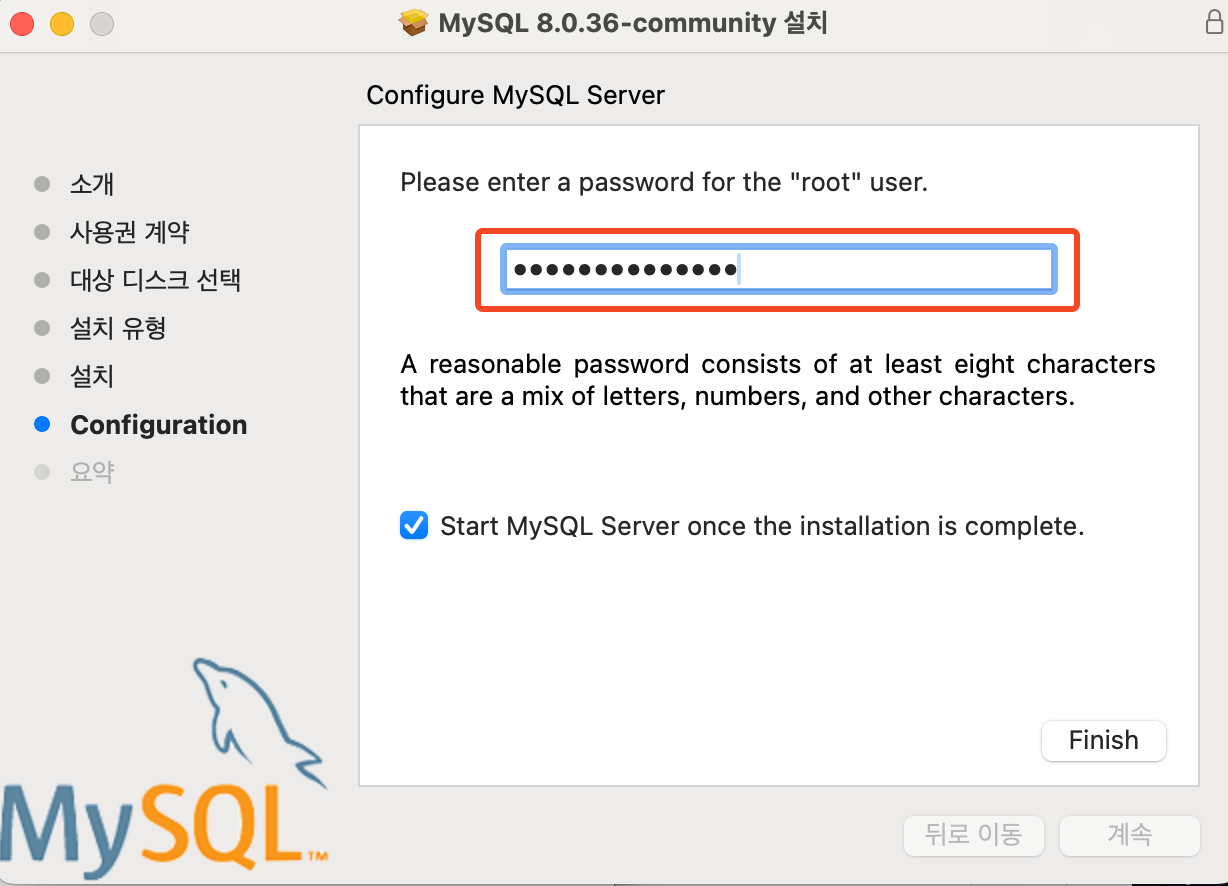The width and height of the screenshot is (1228, 886).
Task: Click the yellow minimize window button
Action: pos(62,23)
